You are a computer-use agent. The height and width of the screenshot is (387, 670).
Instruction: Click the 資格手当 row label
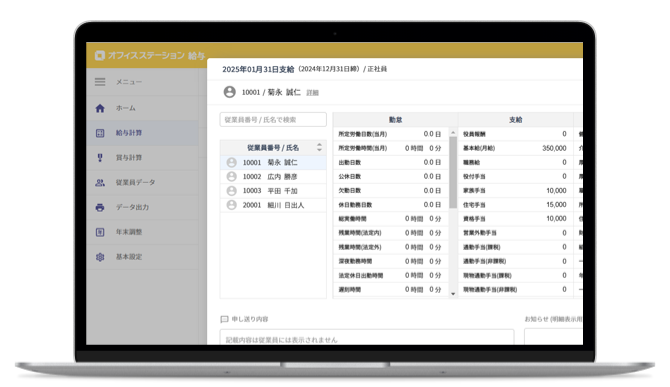474,219
